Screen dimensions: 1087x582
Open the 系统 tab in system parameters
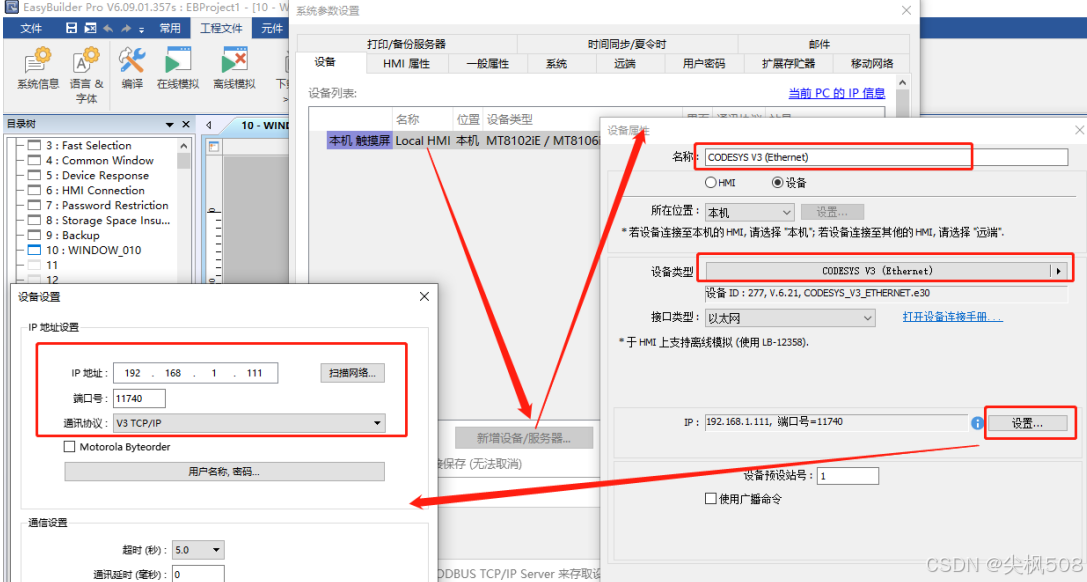click(x=557, y=63)
